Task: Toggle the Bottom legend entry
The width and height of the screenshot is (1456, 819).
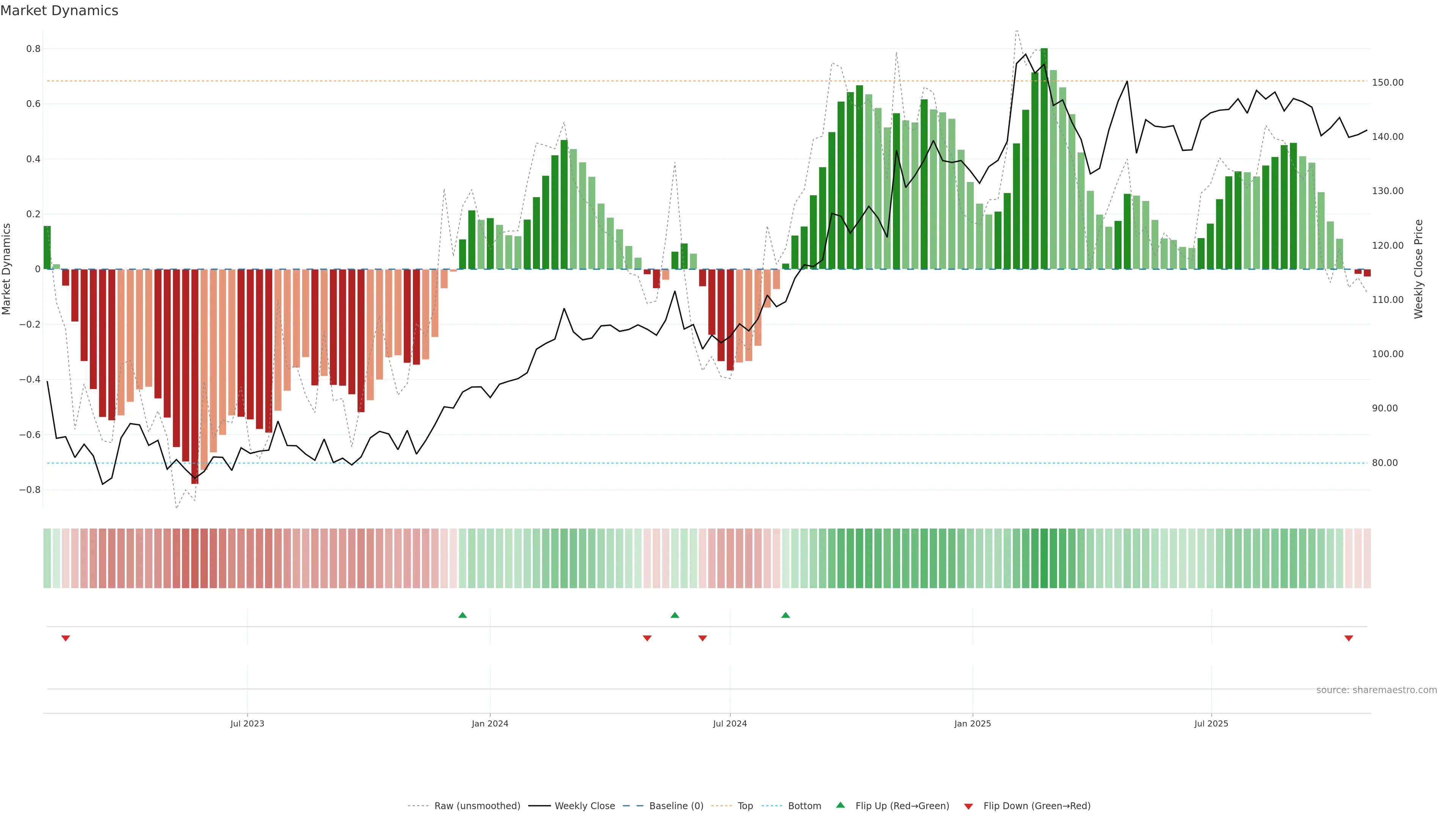Action: click(x=804, y=806)
